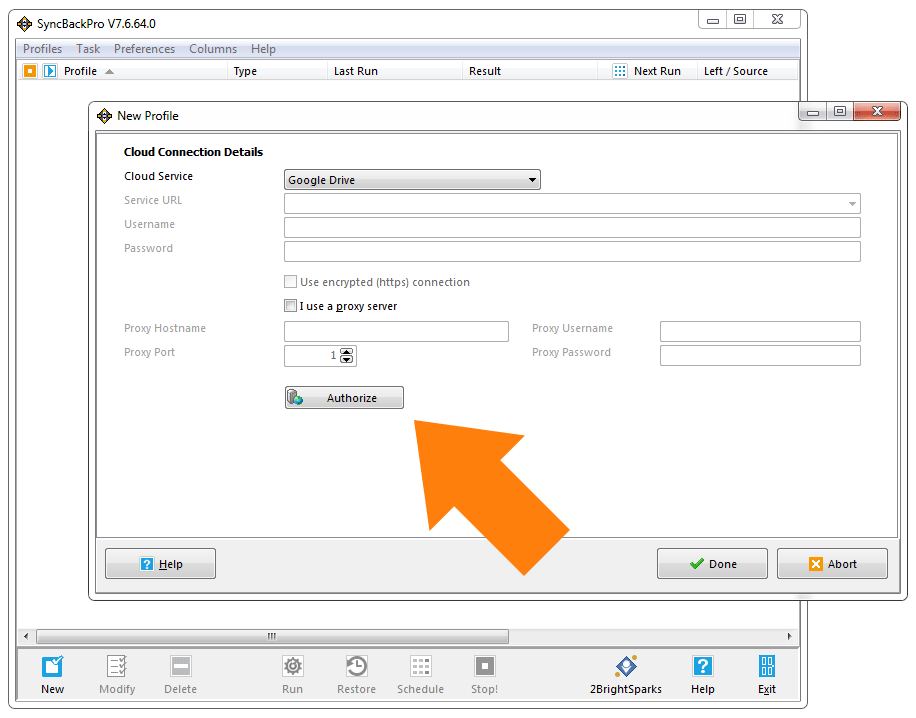
Task: Sort by the Profile column header
Action: coord(81,71)
